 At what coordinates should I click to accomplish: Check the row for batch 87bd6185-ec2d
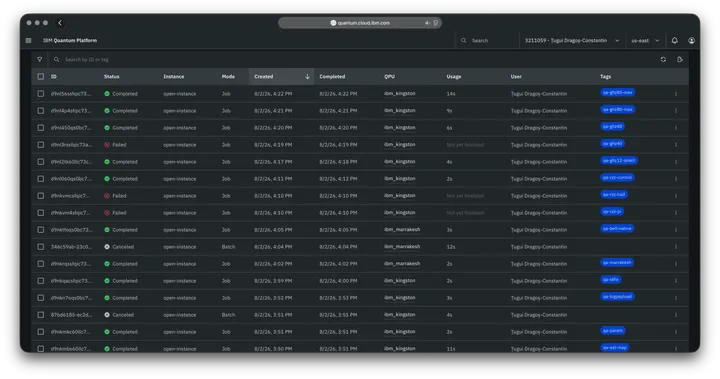41,315
